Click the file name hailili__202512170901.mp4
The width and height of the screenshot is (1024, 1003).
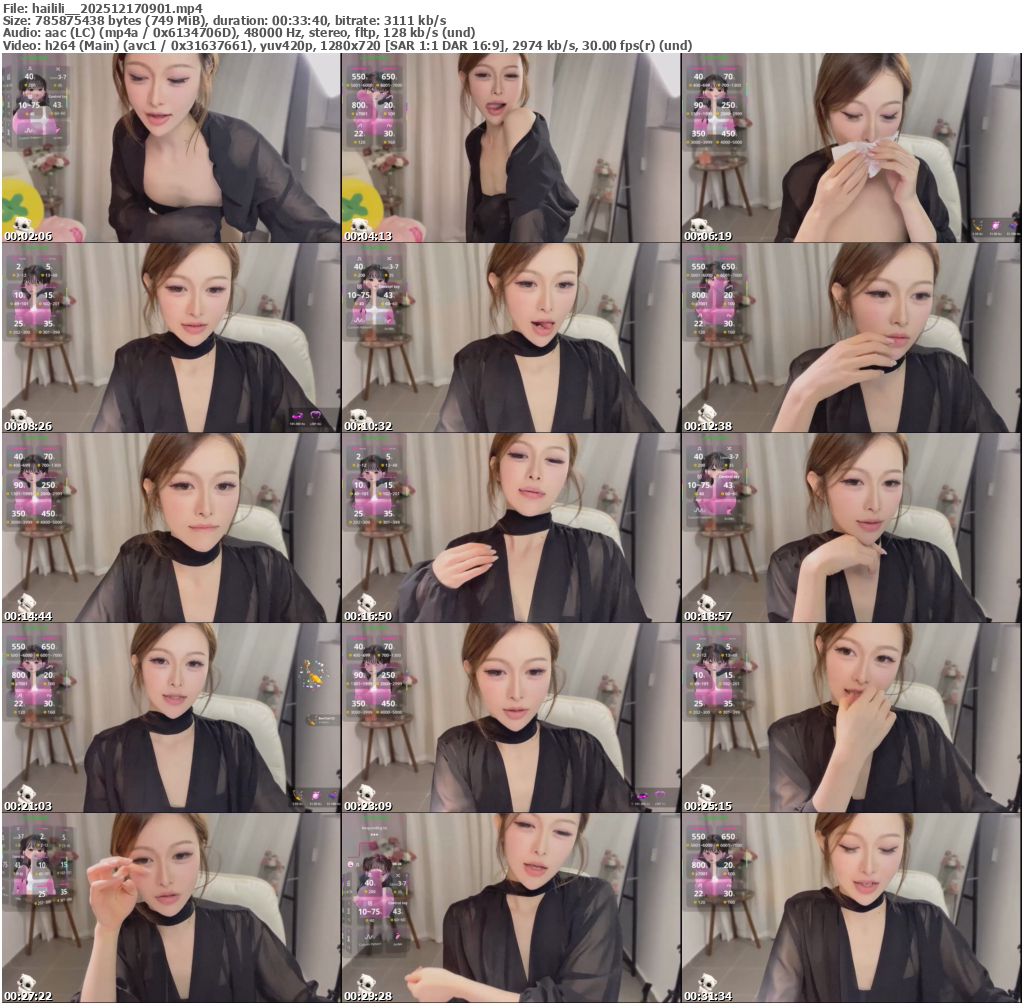117,8
